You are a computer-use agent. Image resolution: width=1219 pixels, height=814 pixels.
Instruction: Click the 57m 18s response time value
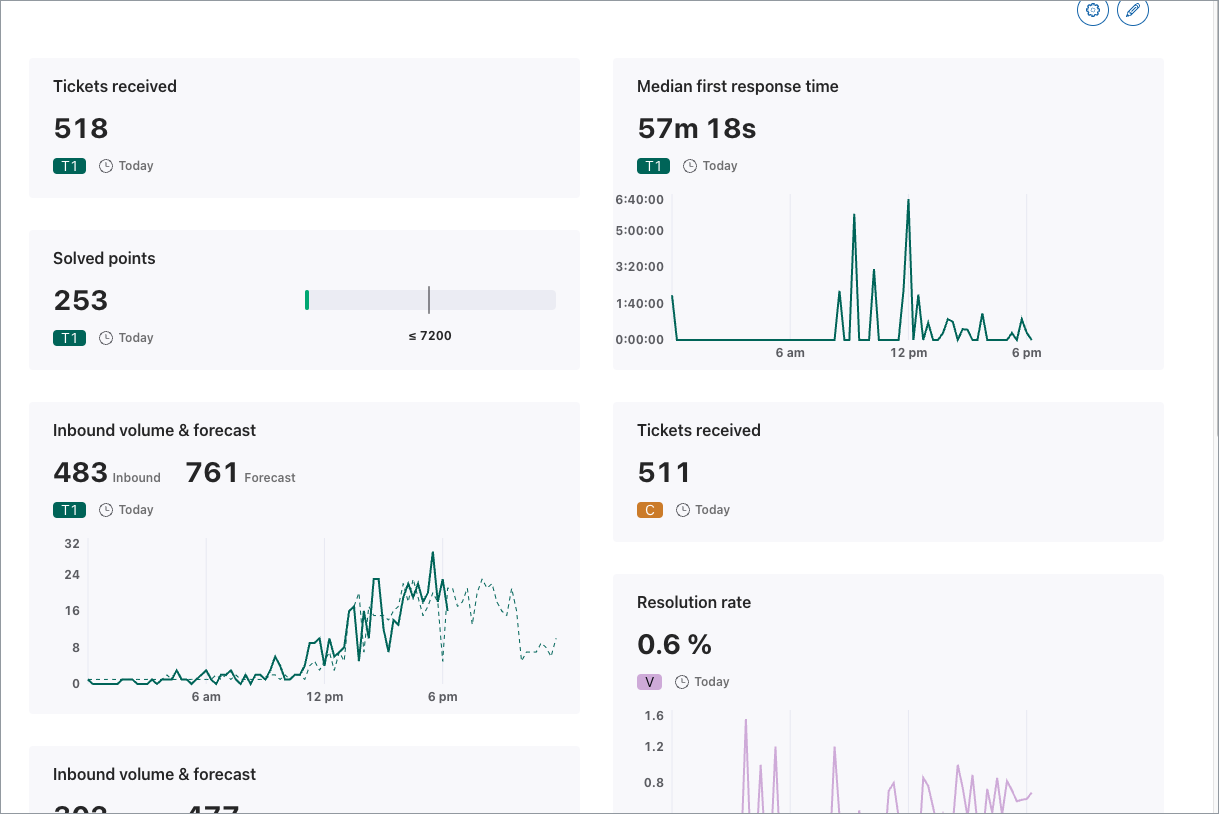click(696, 129)
